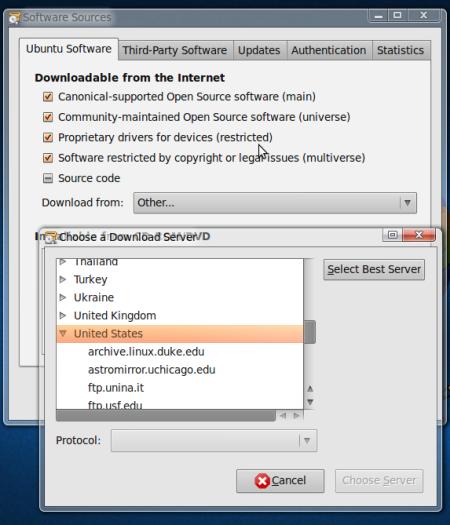This screenshot has height=525, width=450.
Task: Open the Protocol dropdown
Action: coord(214,441)
